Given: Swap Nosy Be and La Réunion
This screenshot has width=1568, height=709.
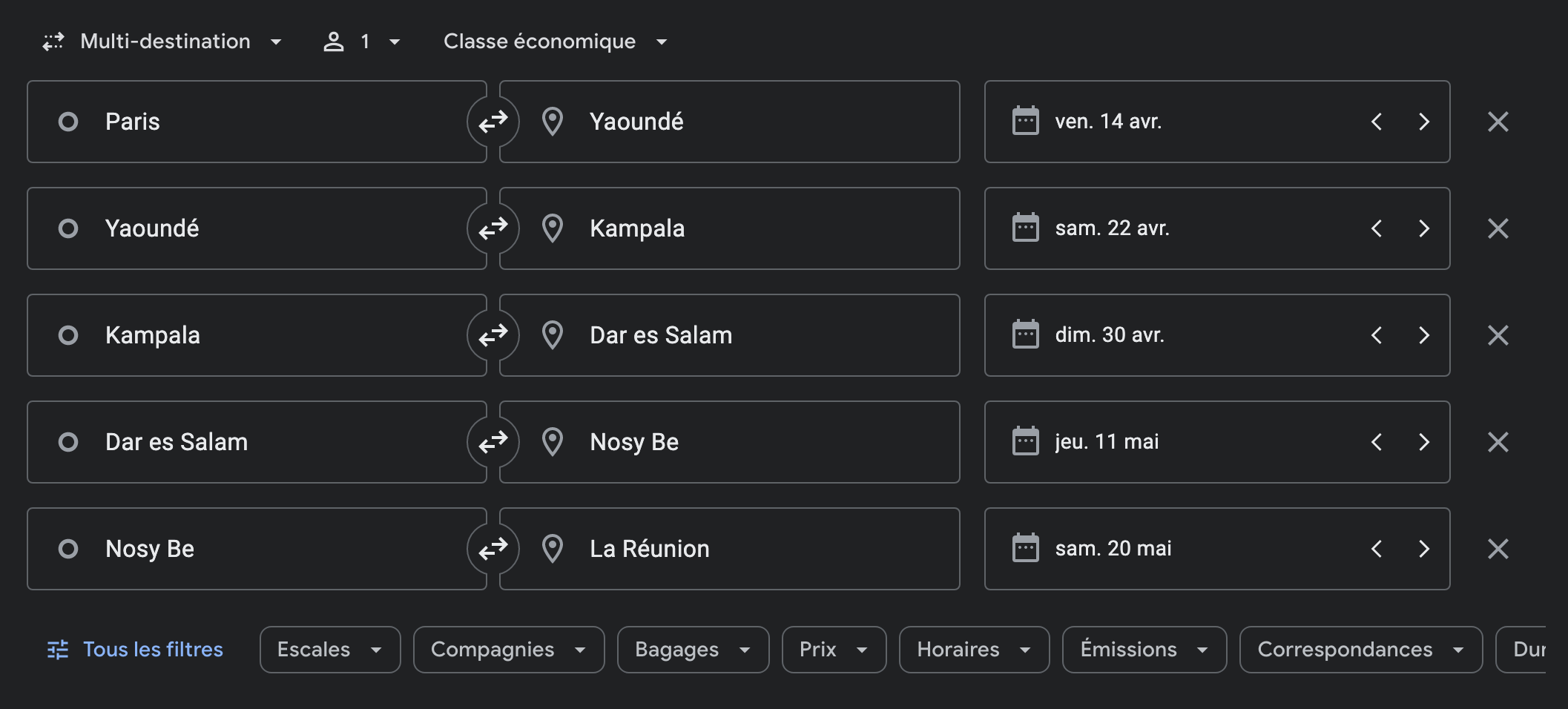Looking at the screenshot, I should [493, 549].
